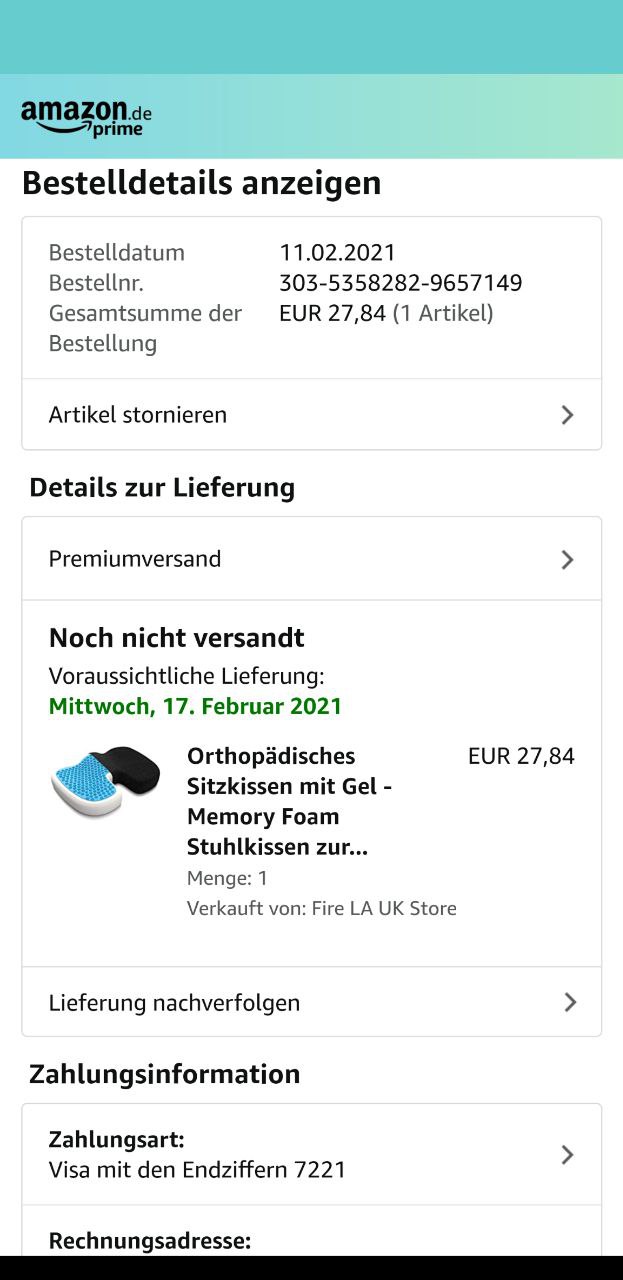Click the Lieferung nachverfolgen chevron
Viewport: 623px width, 1280px height.
[569, 1002]
